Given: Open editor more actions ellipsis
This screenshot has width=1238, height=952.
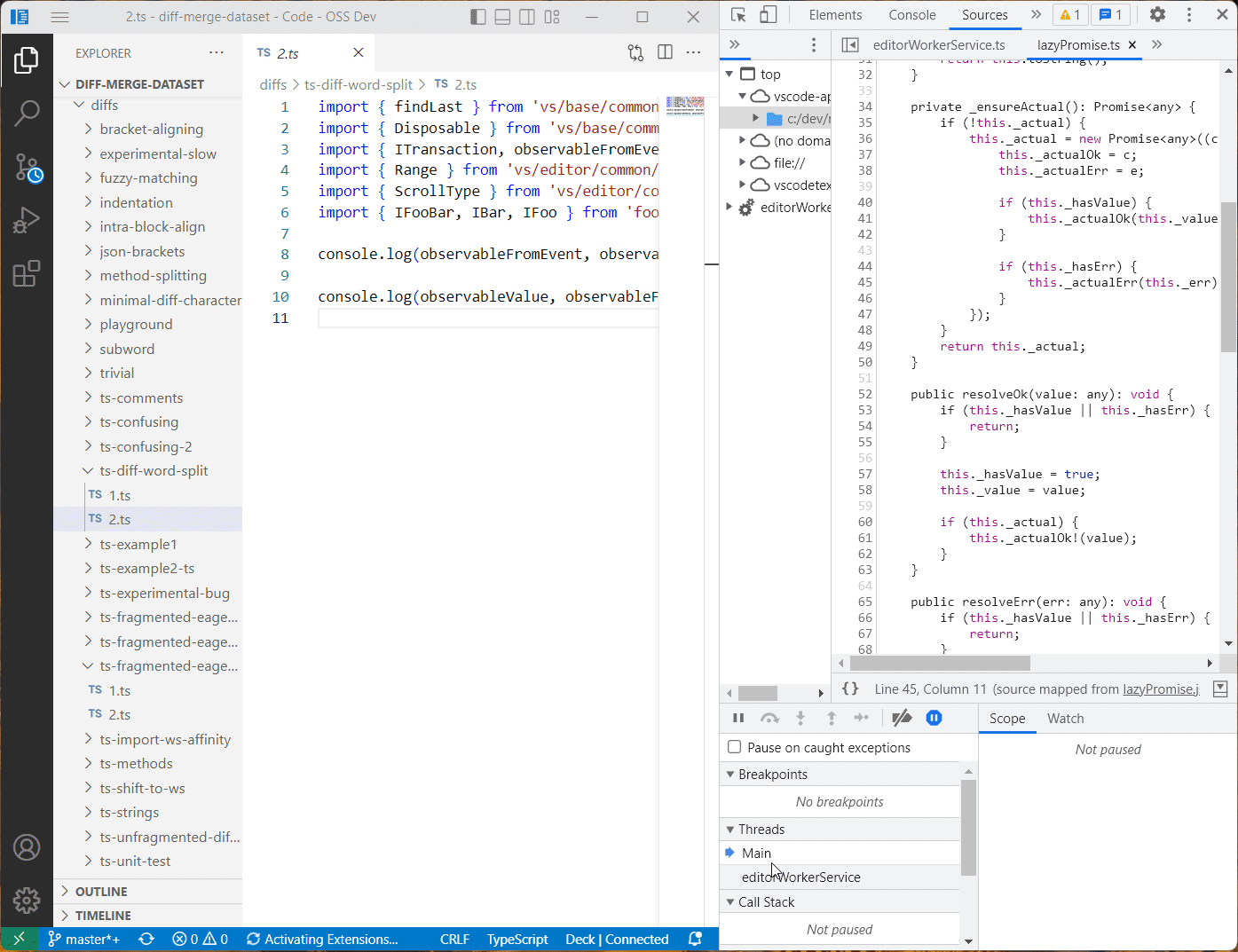Looking at the screenshot, I should tap(694, 53).
